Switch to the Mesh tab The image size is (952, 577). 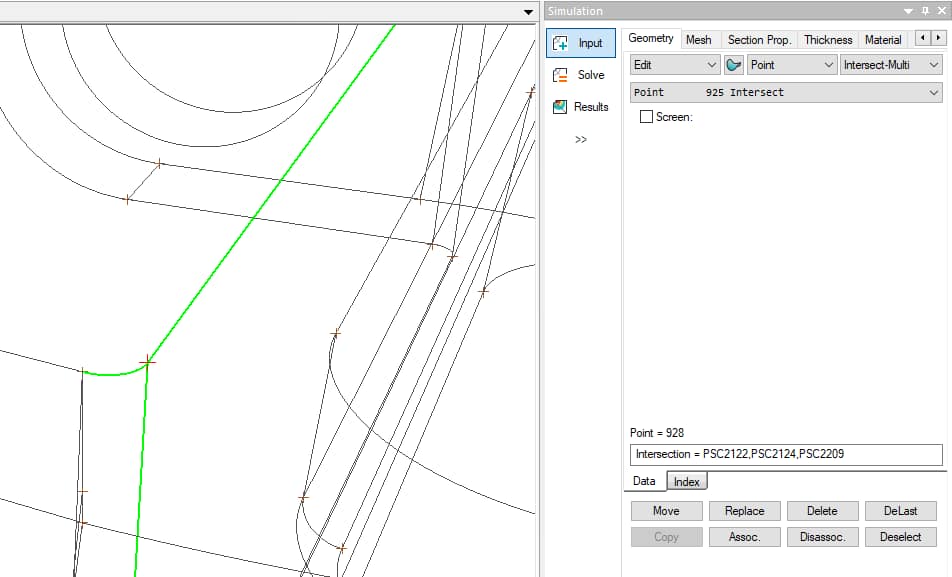point(698,40)
